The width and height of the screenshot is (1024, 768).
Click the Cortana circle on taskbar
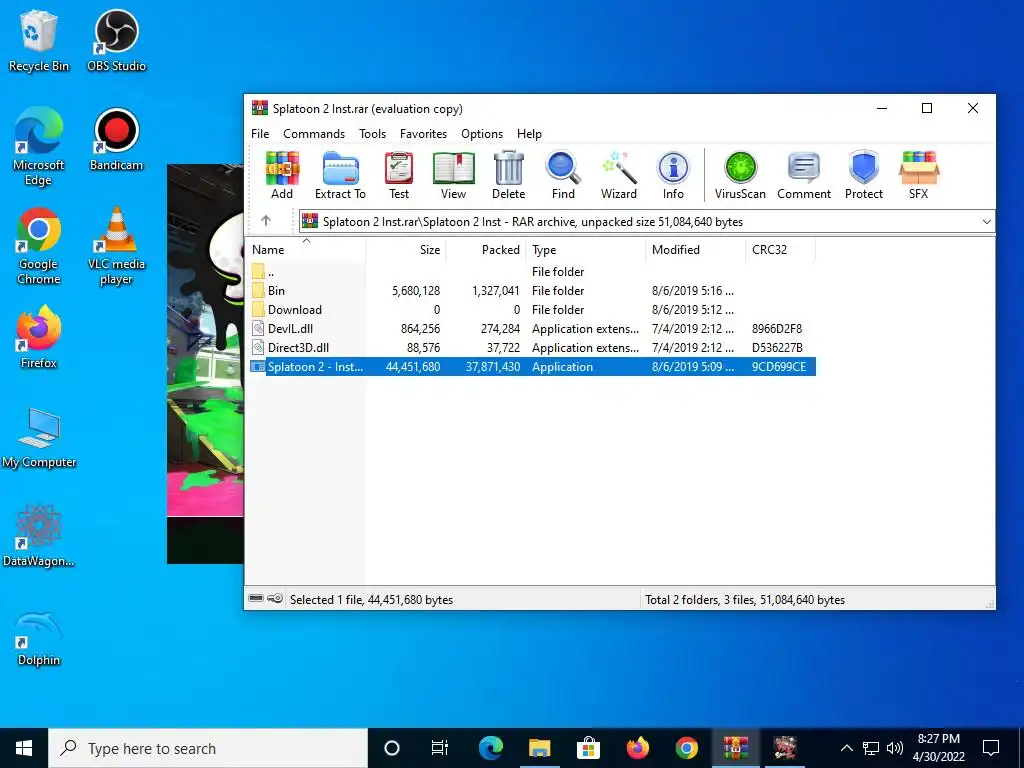392,748
